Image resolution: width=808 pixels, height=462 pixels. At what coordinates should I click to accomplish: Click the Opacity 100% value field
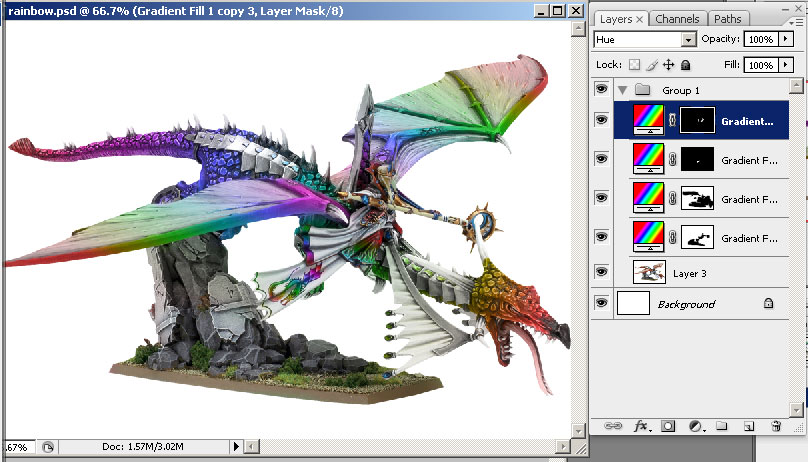[761, 39]
